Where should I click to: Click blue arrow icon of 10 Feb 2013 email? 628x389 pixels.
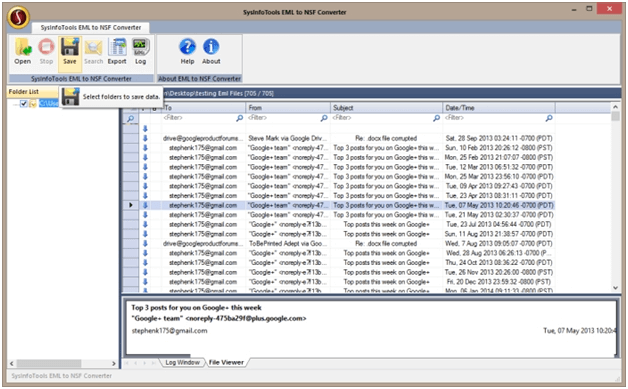pyautogui.click(x=145, y=148)
